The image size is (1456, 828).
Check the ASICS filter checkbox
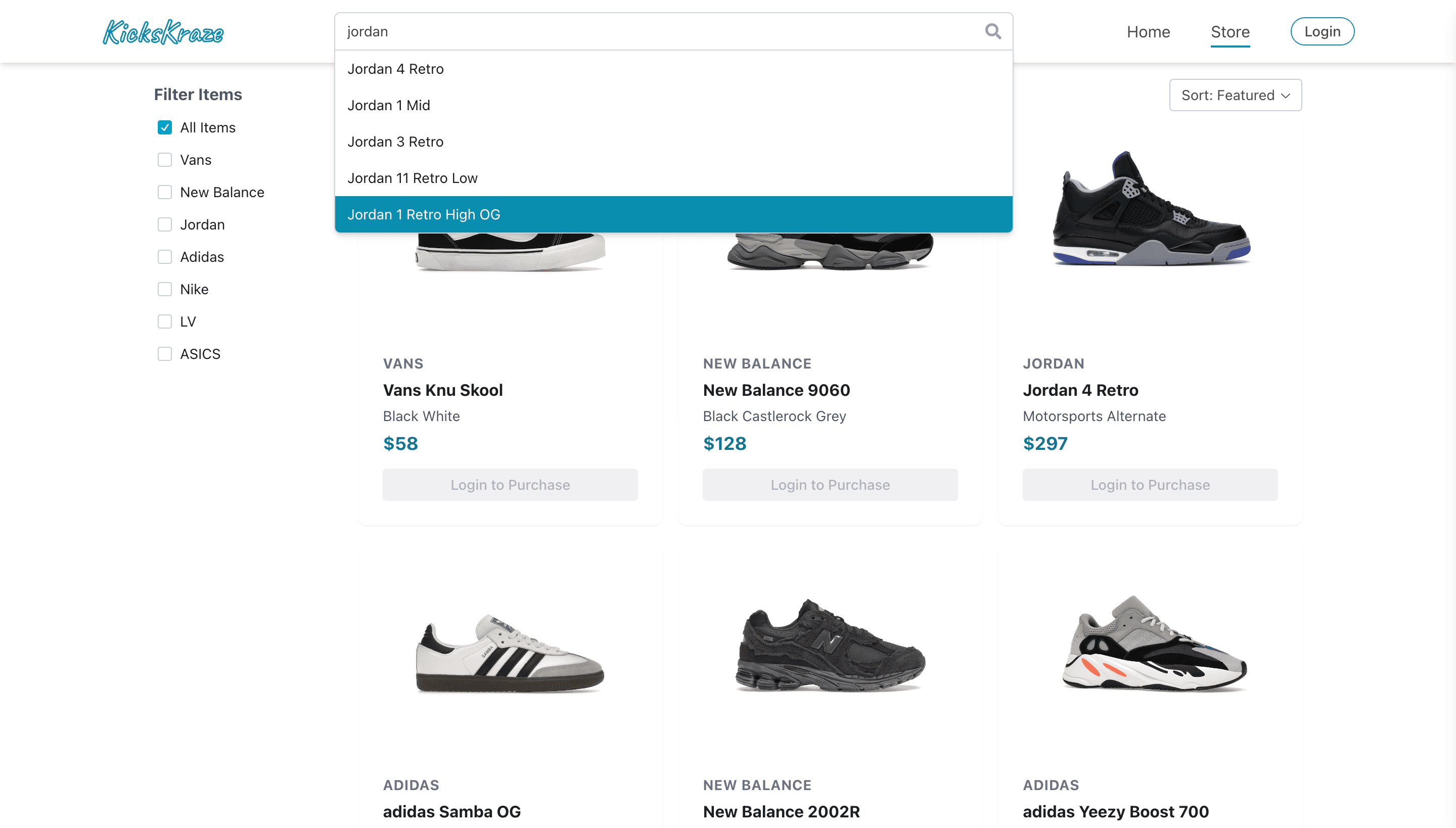click(x=164, y=353)
